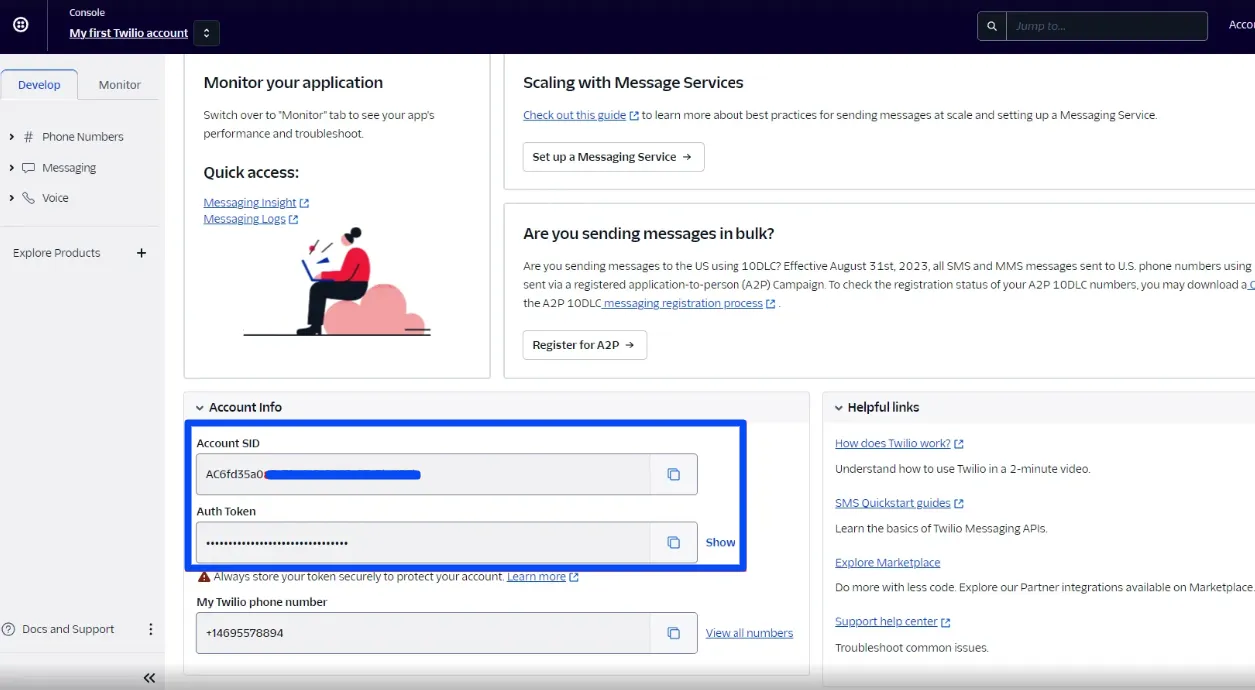The width and height of the screenshot is (1255, 690).
Task: Click the search magnifier icon
Action: 992,26
